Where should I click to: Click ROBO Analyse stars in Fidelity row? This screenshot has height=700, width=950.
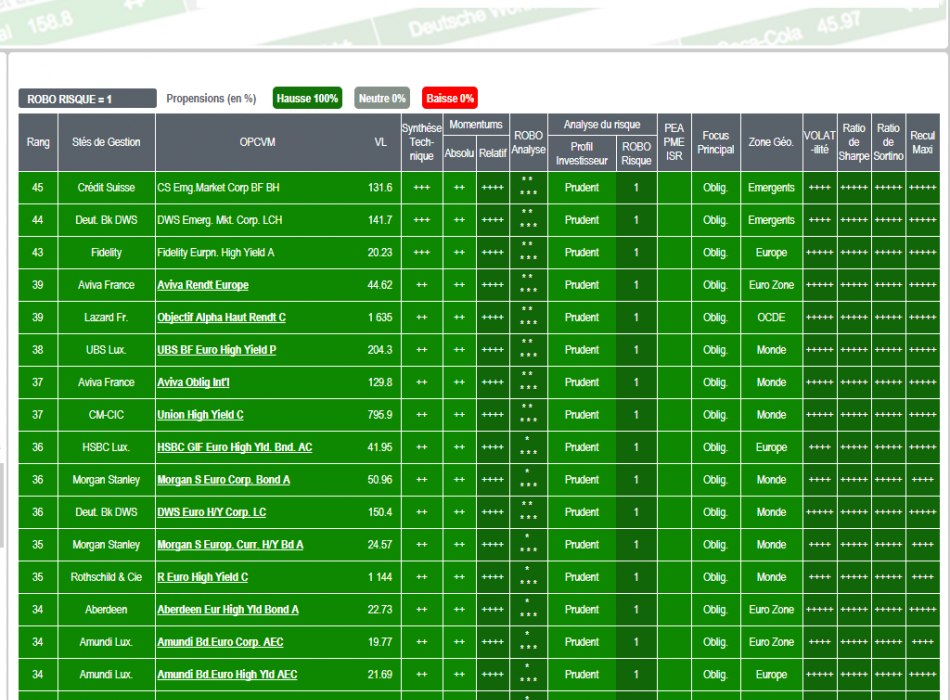(x=528, y=252)
